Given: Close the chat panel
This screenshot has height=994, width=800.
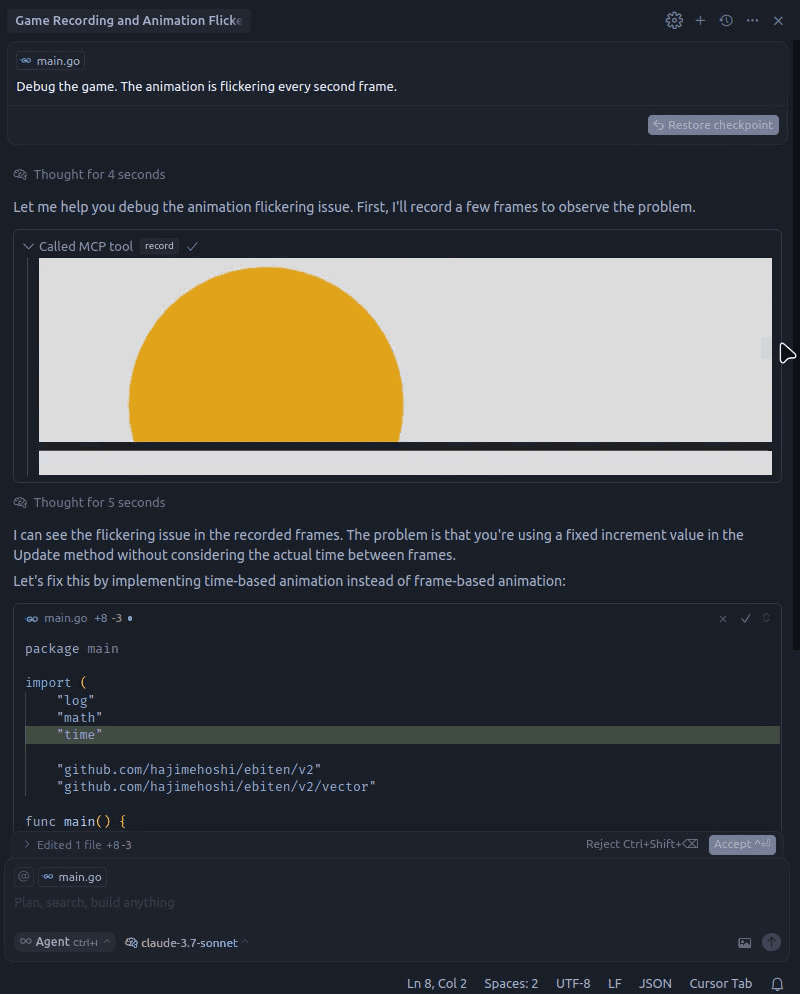Looking at the screenshot, I should [x=778, y=20].
